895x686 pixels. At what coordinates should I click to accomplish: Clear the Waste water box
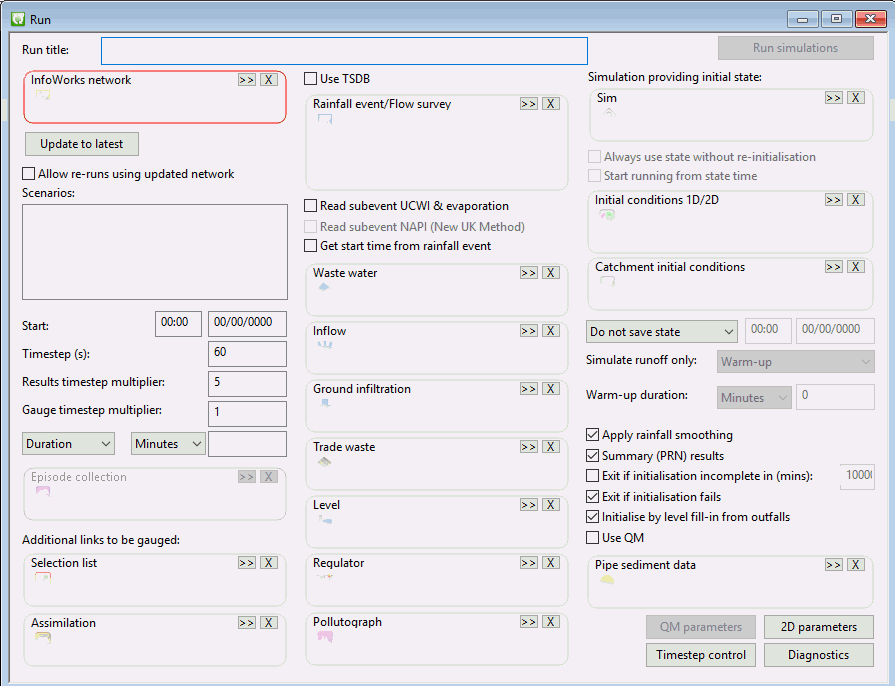(x=551, y=273)
